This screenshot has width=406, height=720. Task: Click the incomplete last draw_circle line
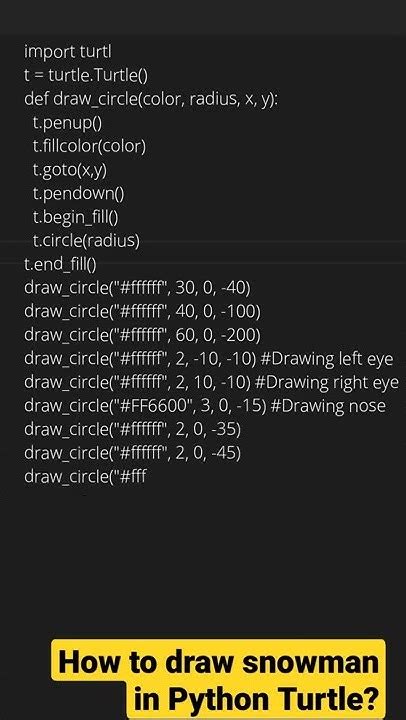(x=85, y=477)
